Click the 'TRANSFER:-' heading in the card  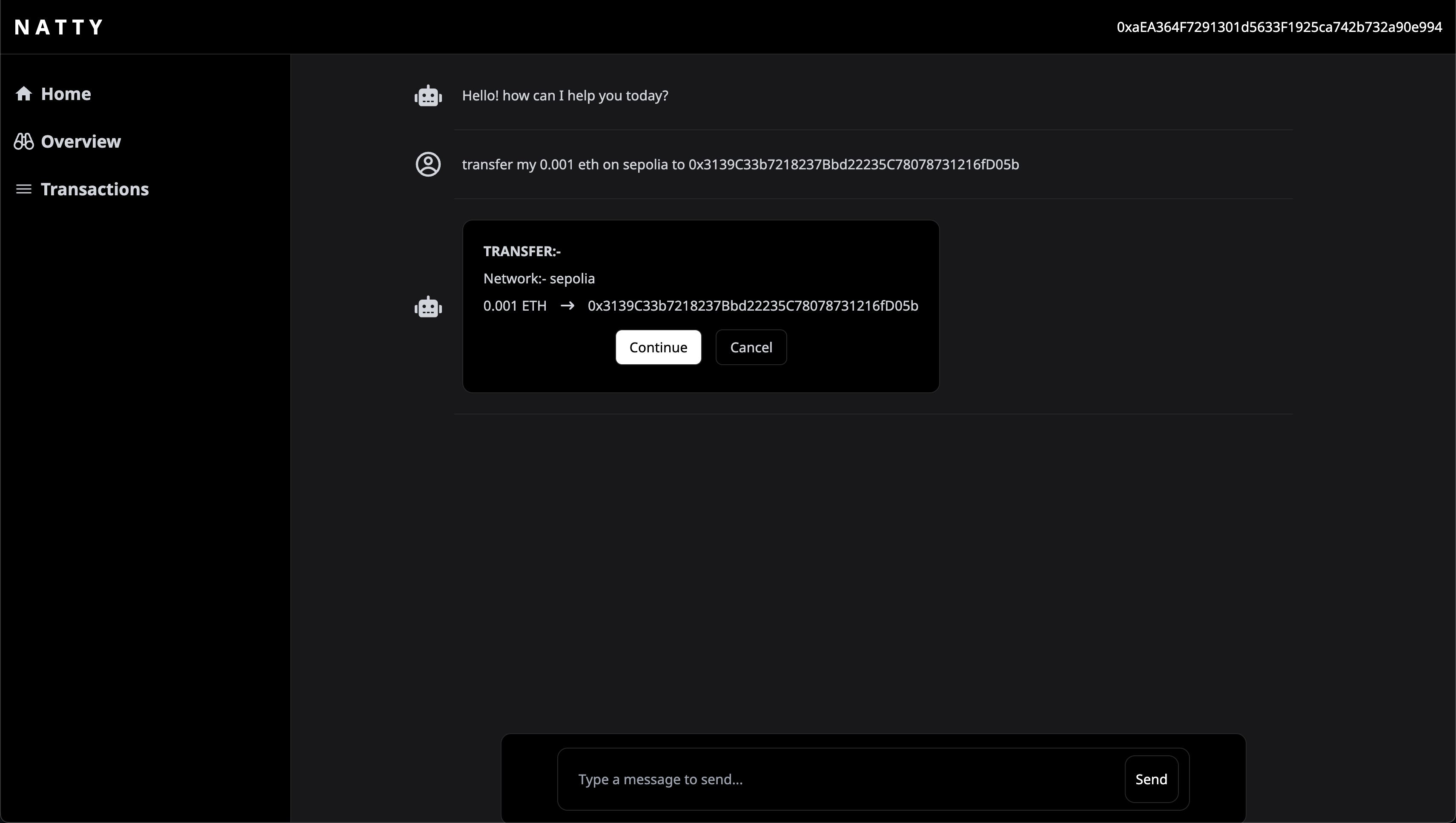coord(522,251)
